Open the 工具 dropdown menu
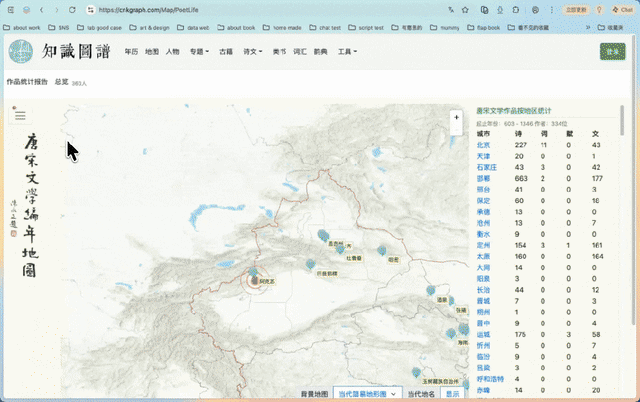Screen dimensions: 640x402 point(347,51)
